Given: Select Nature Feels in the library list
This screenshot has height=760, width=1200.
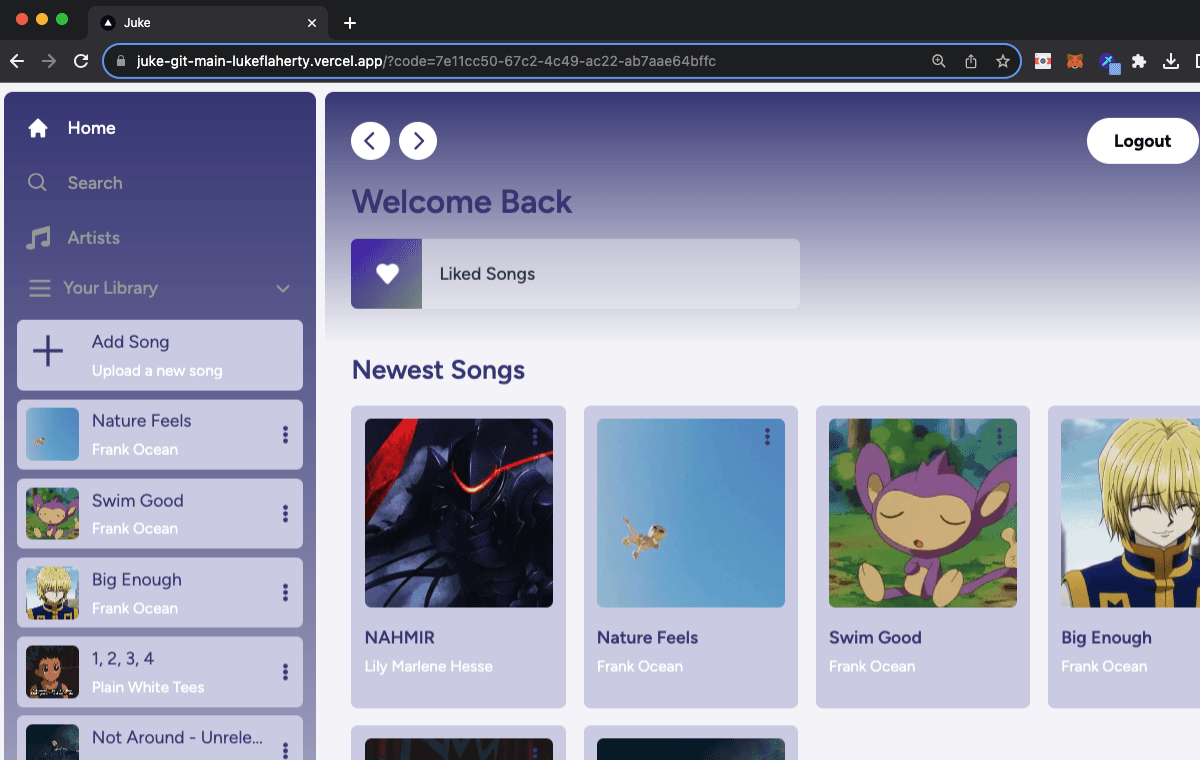Looking at the screenshot, I should pos(160,434).
